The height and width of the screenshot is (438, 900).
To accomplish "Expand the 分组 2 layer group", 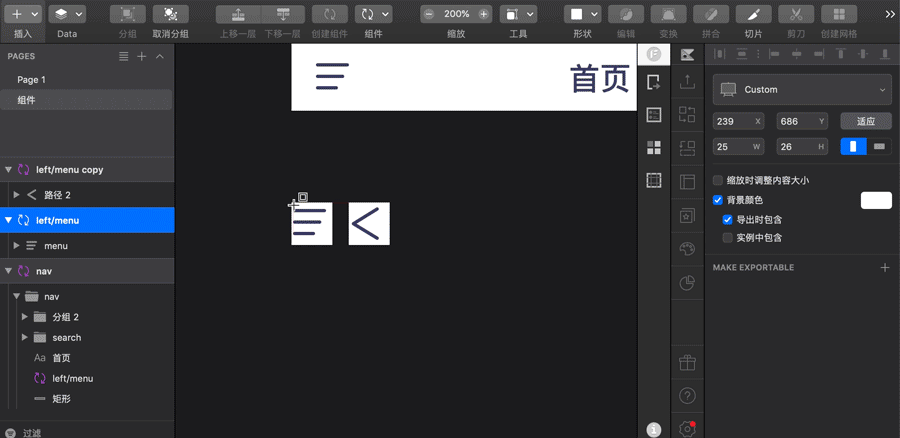I will [x=25, y=317].
